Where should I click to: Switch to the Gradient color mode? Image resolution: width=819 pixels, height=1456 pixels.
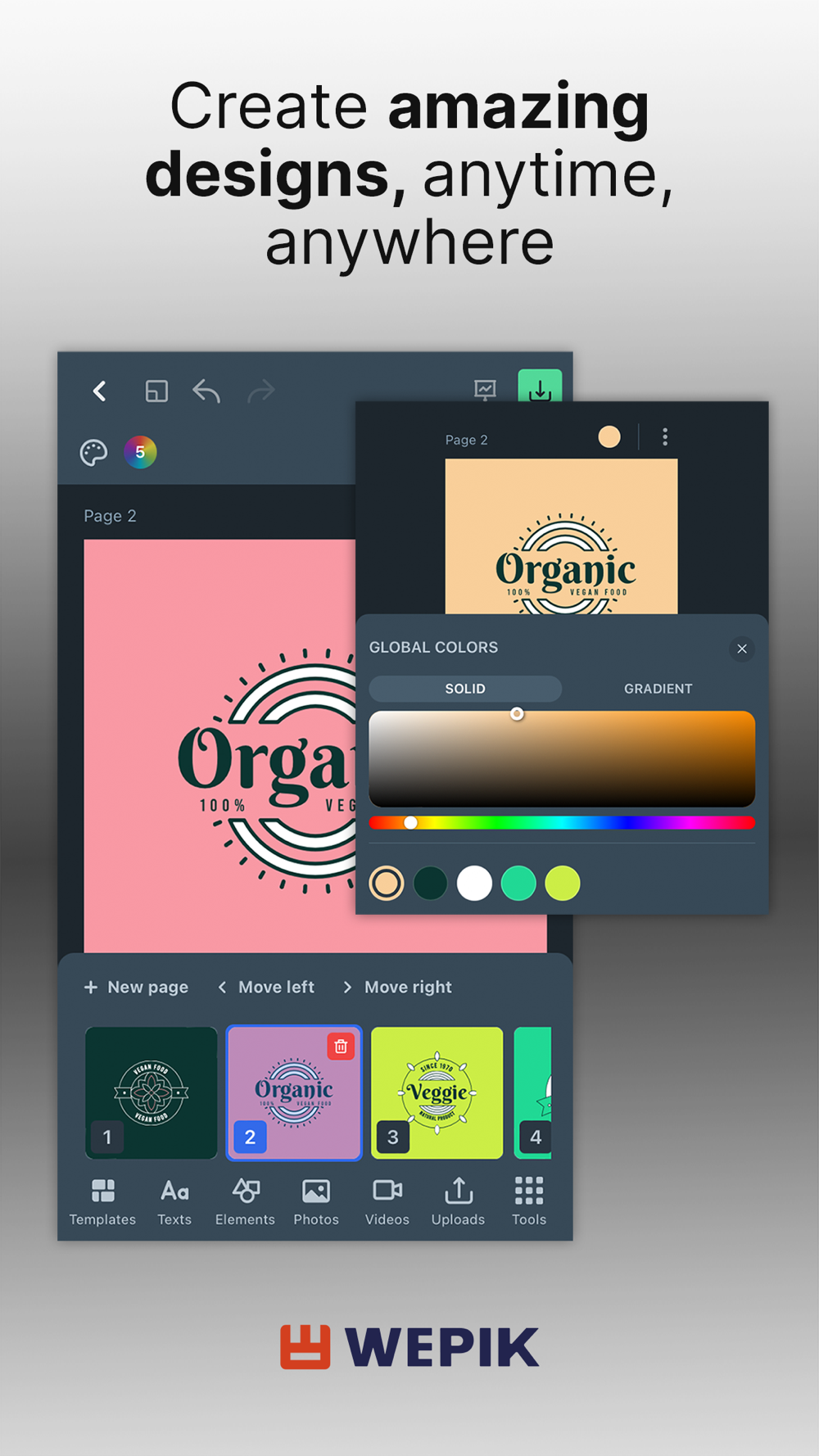[658, 689]
